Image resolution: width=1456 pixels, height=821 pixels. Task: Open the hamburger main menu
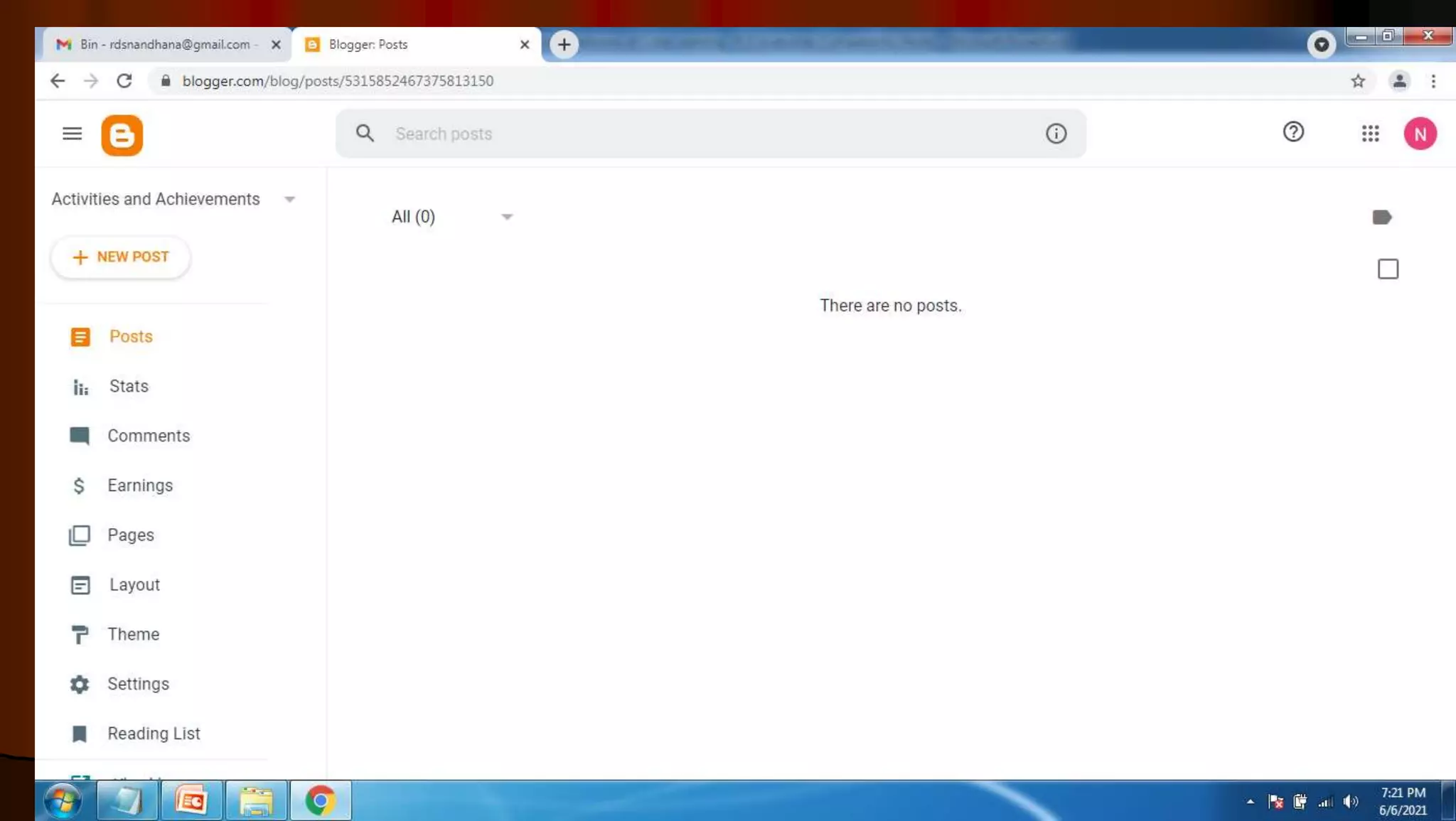pos(72,134)
